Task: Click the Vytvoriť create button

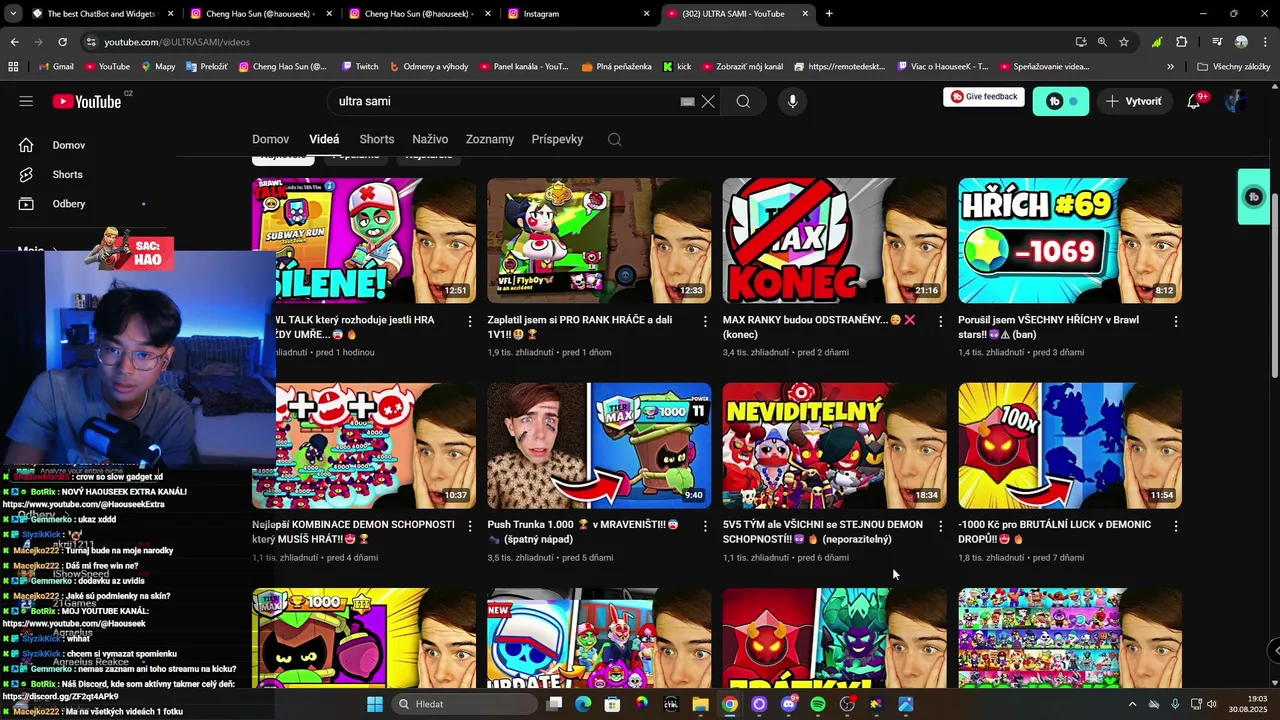Action: pos(1134,101)
